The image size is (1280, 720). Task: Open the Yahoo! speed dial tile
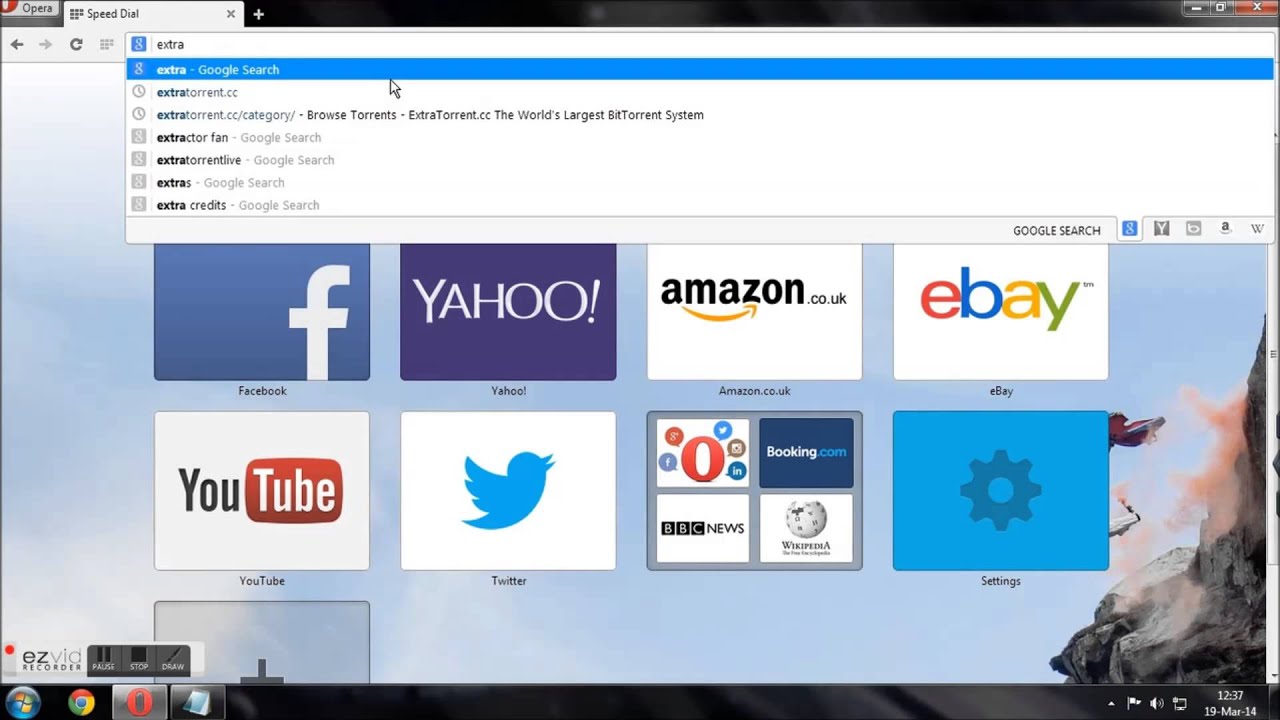[508, 311]
